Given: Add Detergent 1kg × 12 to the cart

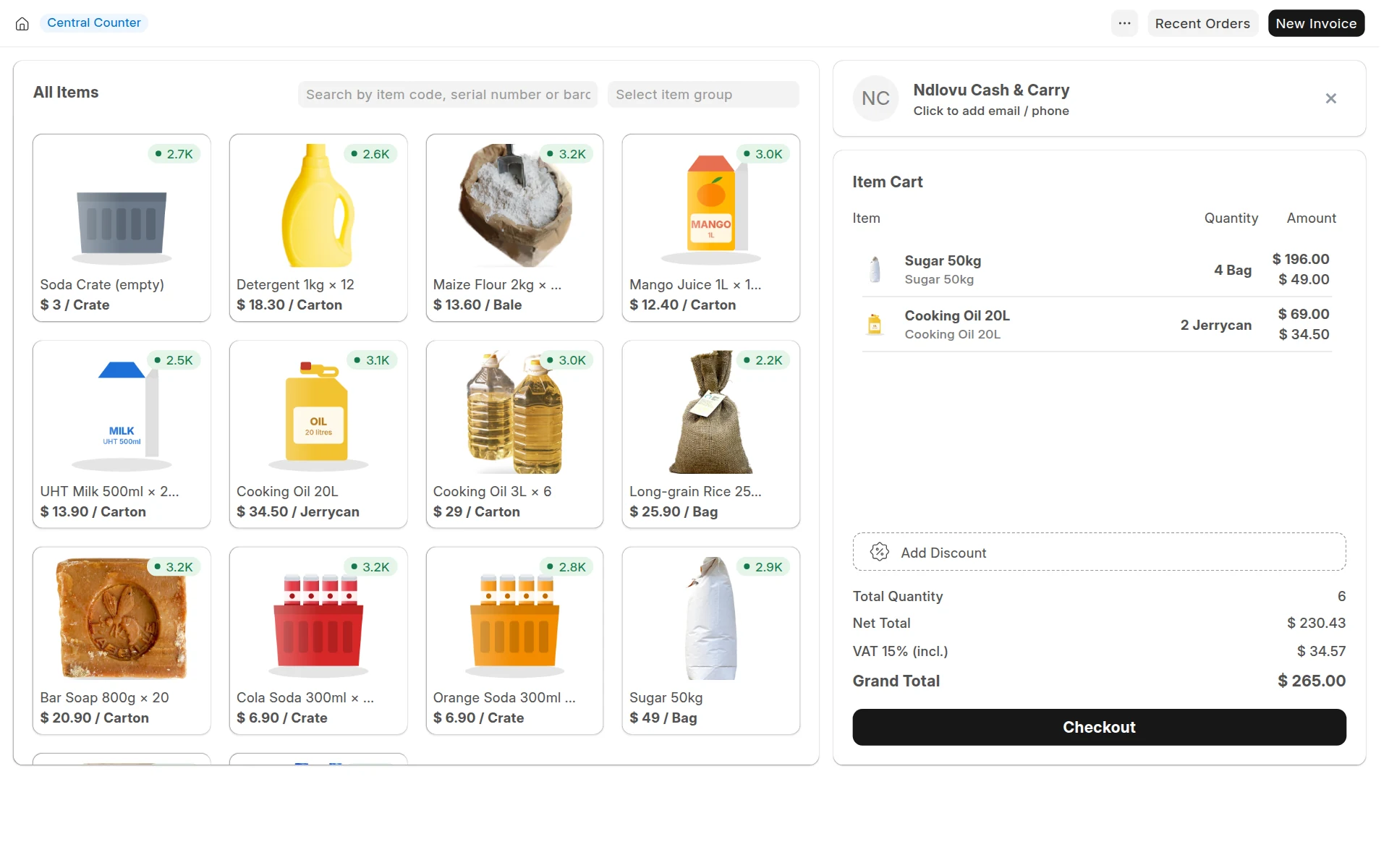Looking at the screenshot, I should (x=318, y=228).
